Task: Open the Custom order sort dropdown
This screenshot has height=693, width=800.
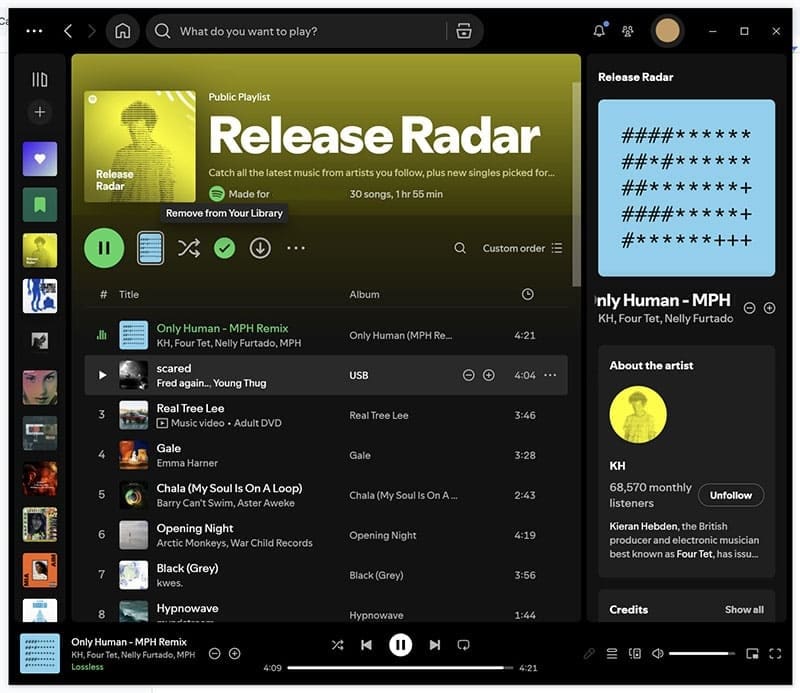Action: 522,248
